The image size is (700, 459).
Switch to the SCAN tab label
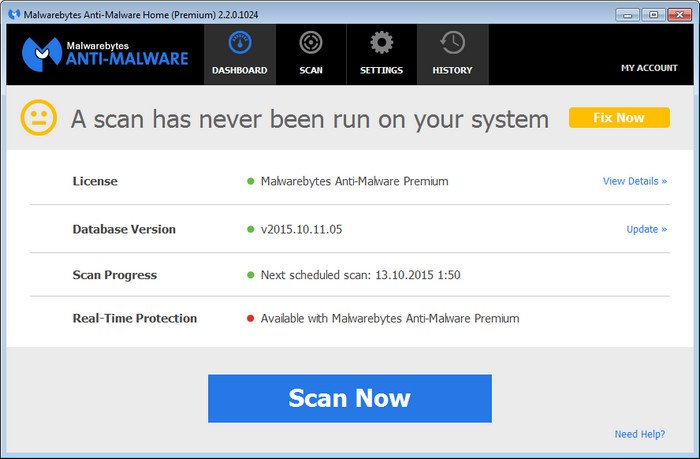point(311,70)
